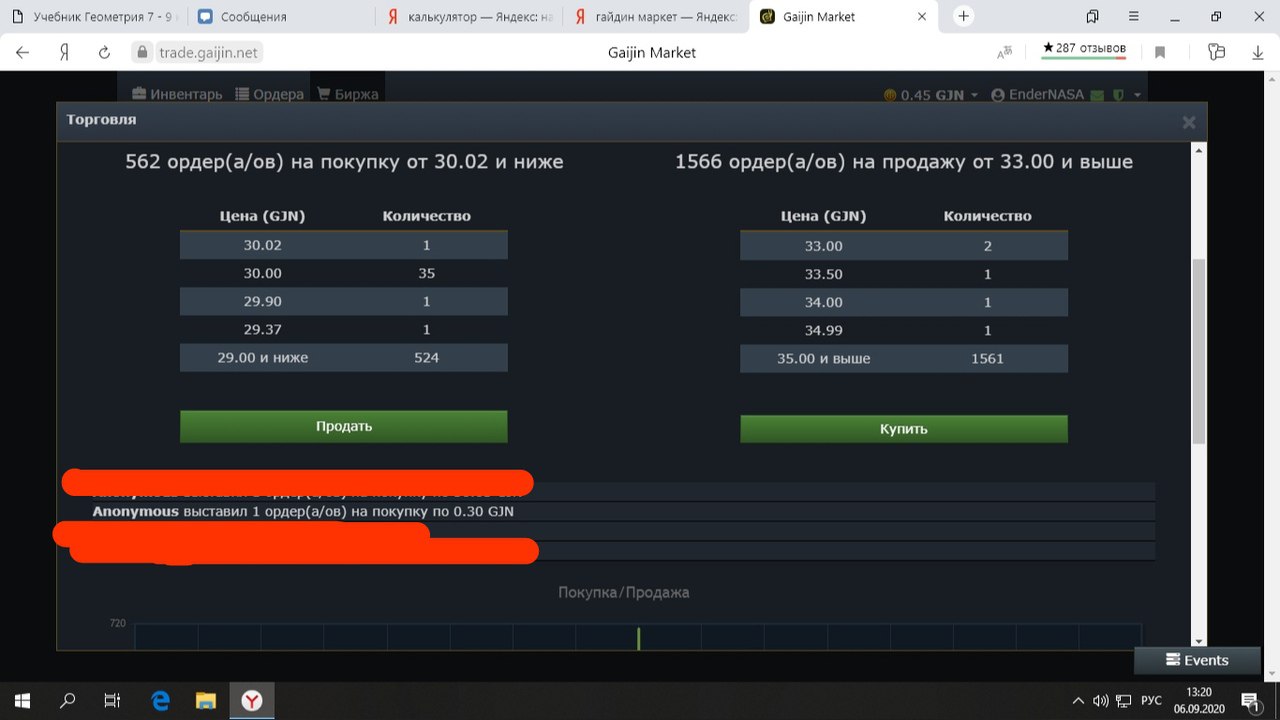The image size is (1280, 720).
Task: Open Windows taskbar search
Action: coord(67,701)
